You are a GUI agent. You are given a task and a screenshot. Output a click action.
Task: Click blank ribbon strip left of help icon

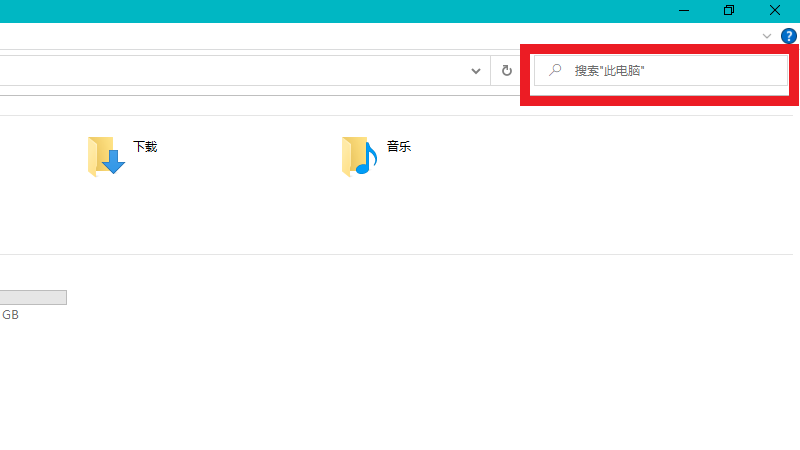click(400, 36)
